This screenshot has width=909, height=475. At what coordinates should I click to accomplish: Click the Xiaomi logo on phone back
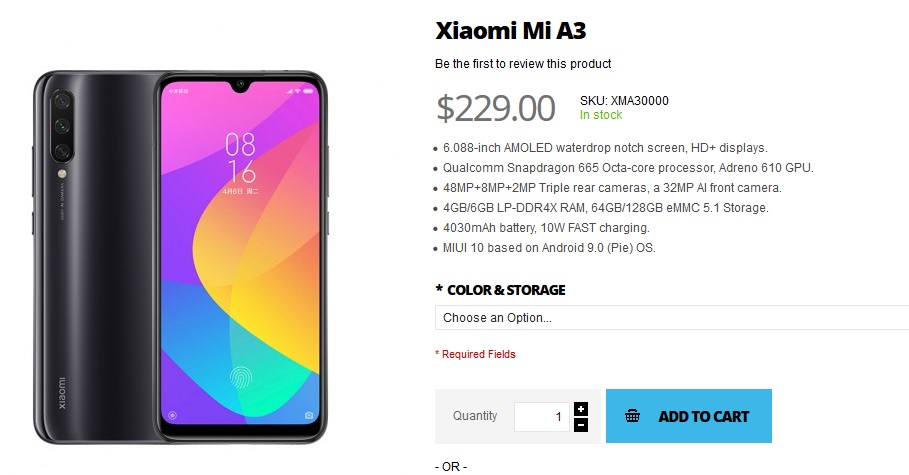(60, 393)
